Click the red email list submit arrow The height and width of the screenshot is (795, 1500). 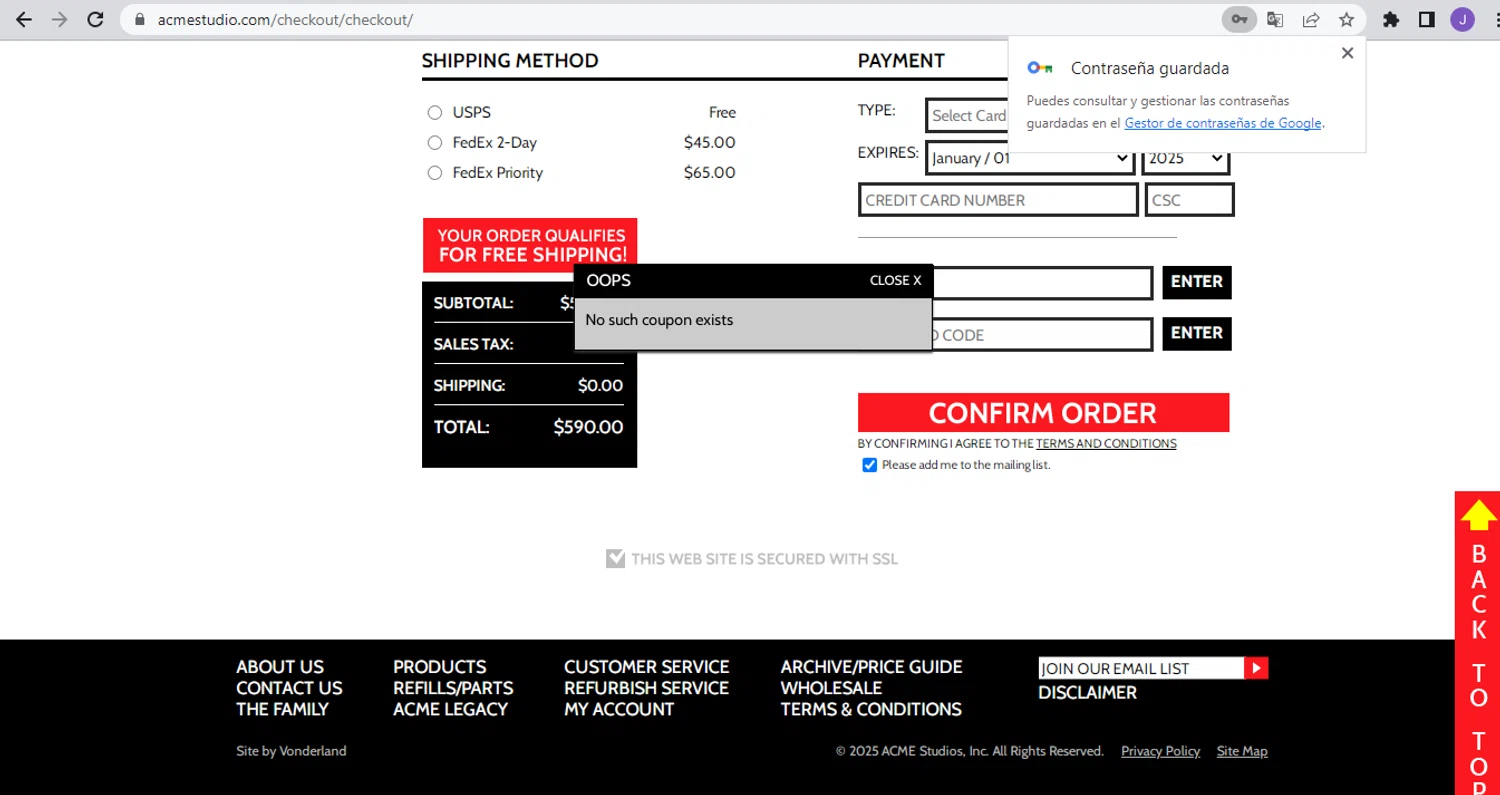1256,668
